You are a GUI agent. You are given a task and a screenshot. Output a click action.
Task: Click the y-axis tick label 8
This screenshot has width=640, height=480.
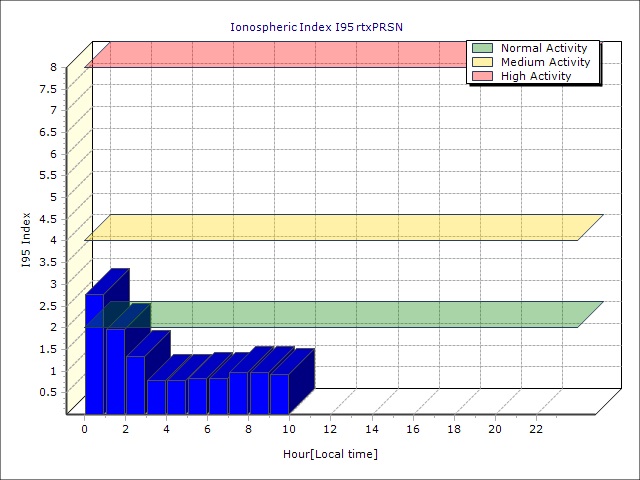pyautogui.click(x=53, y=67)
